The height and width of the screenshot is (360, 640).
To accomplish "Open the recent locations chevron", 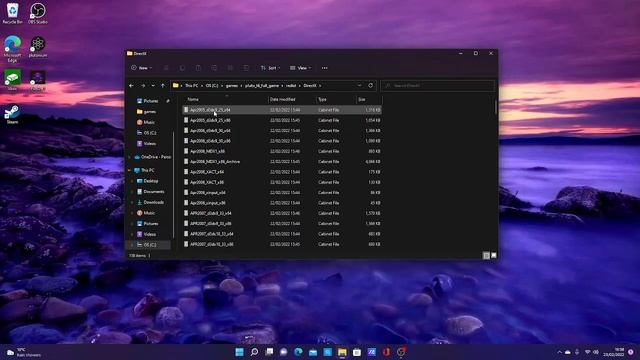I will click(x=153, y=86).
